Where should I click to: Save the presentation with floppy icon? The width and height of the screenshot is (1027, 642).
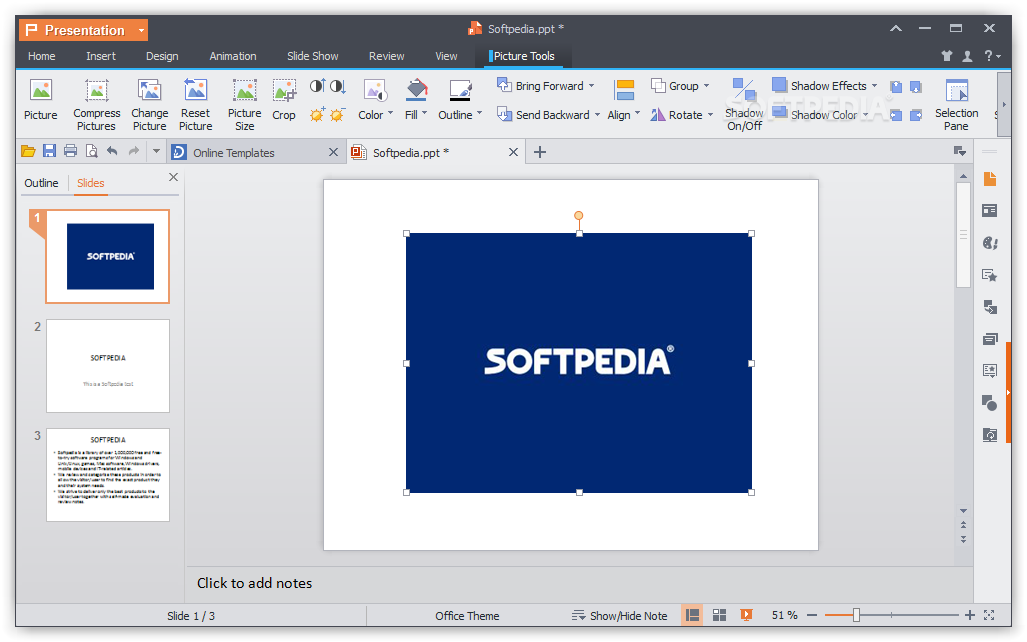point(49,151)
